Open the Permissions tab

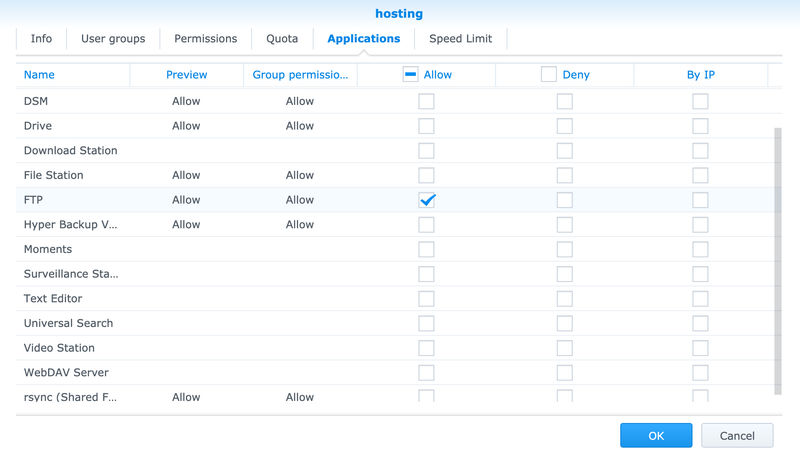[x=206, y=39]
